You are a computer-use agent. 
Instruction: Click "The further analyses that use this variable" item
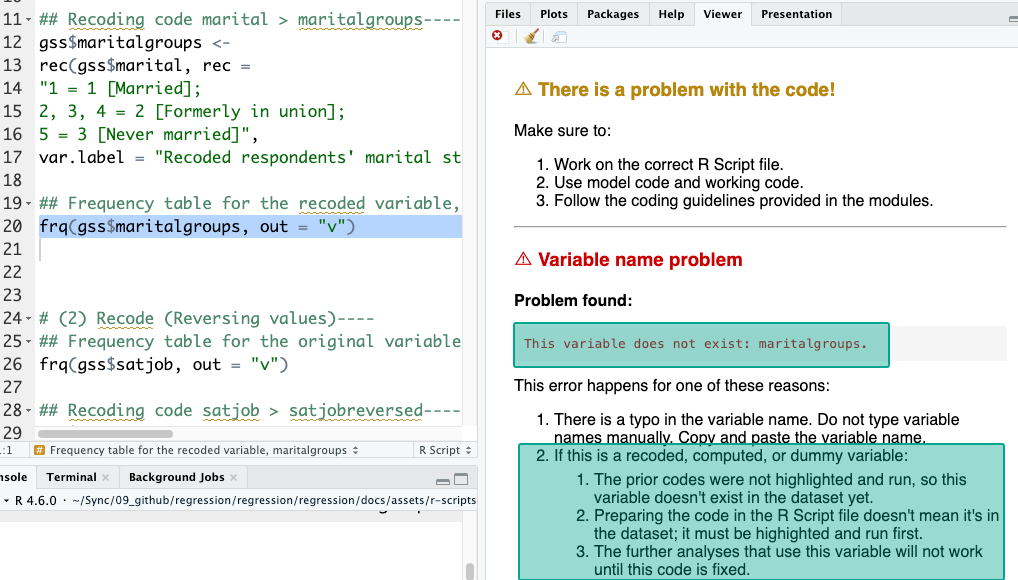click(788, 561)
